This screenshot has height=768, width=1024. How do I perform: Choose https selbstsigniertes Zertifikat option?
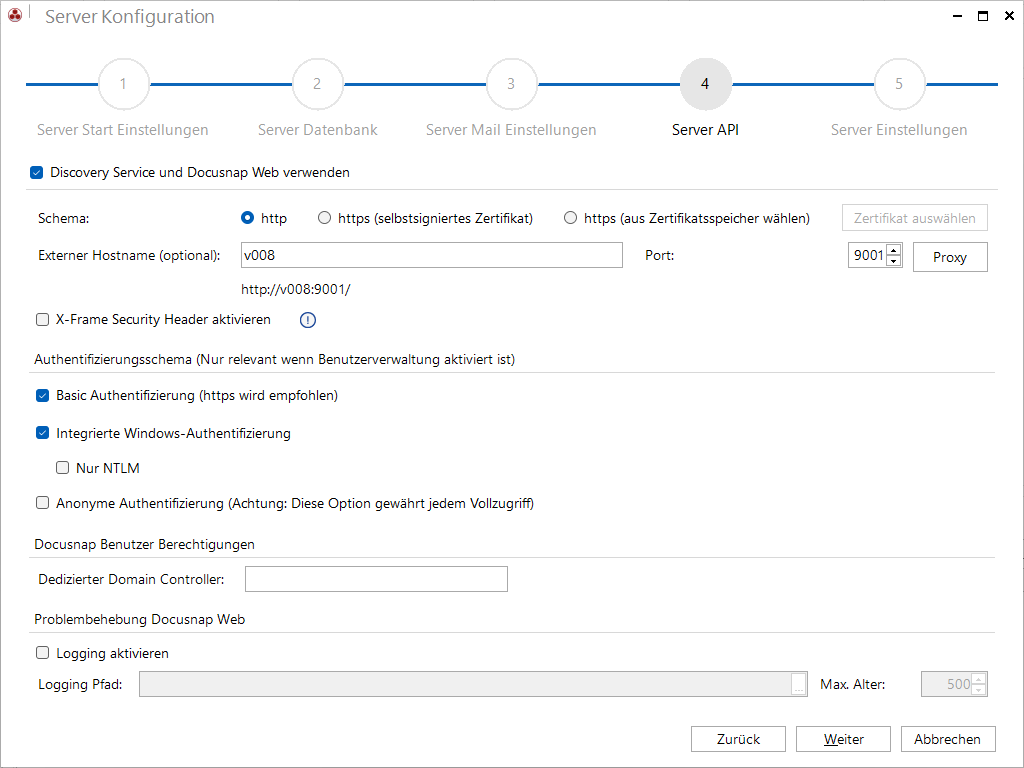point(324,218)
